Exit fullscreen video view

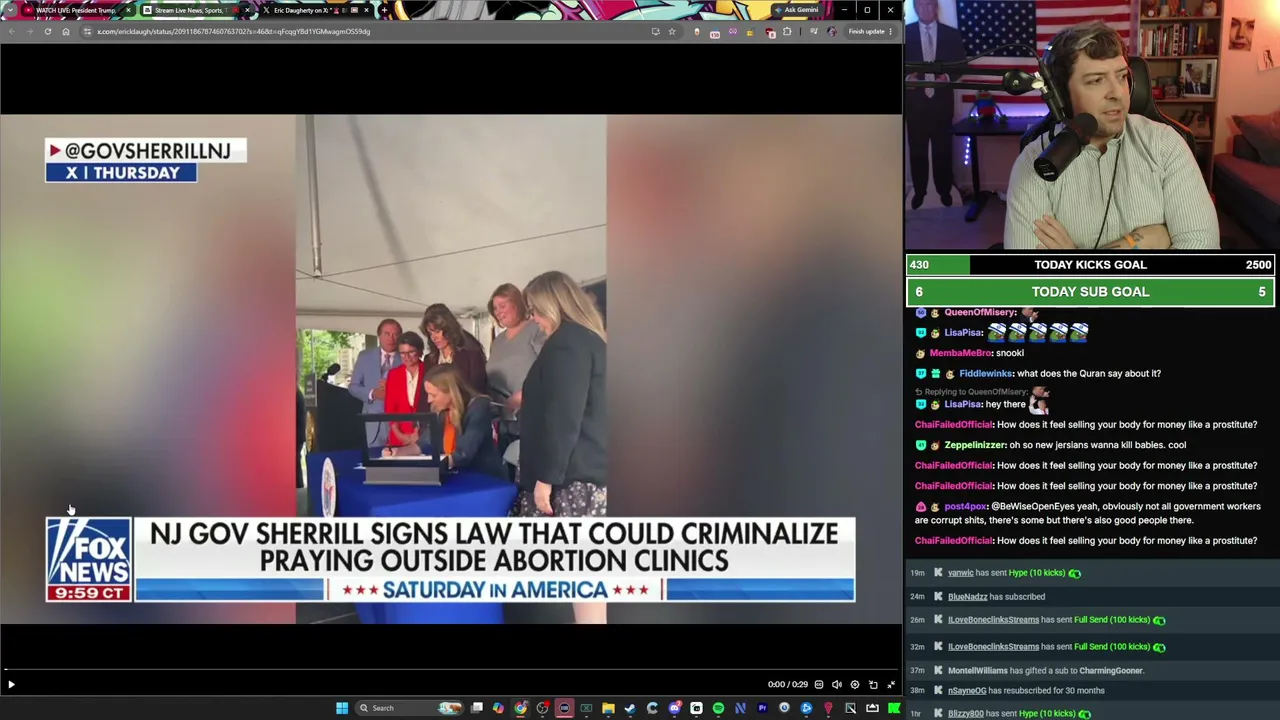point(891,685)
